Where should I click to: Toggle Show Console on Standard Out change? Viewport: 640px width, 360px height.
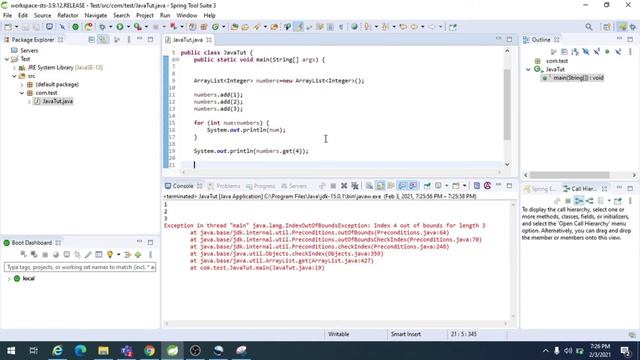402,186
